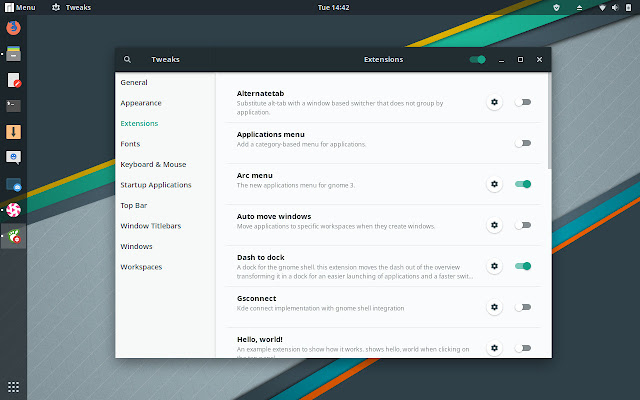Viewport: 640px width, 400px height.
Task: Open Gsconnect extension settings gear
Action: 494,307
